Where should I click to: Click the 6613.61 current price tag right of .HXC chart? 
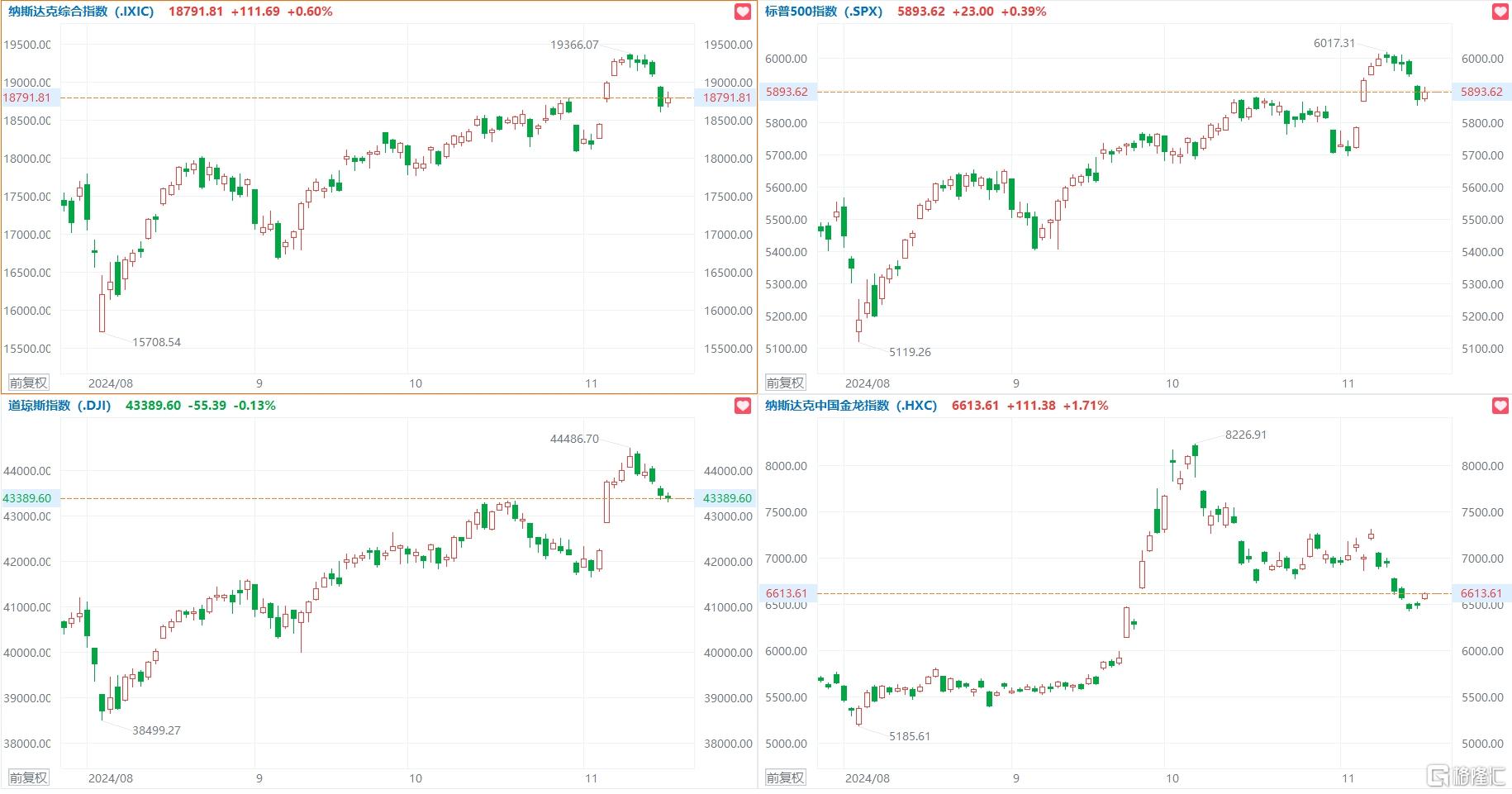point(1481,593)
